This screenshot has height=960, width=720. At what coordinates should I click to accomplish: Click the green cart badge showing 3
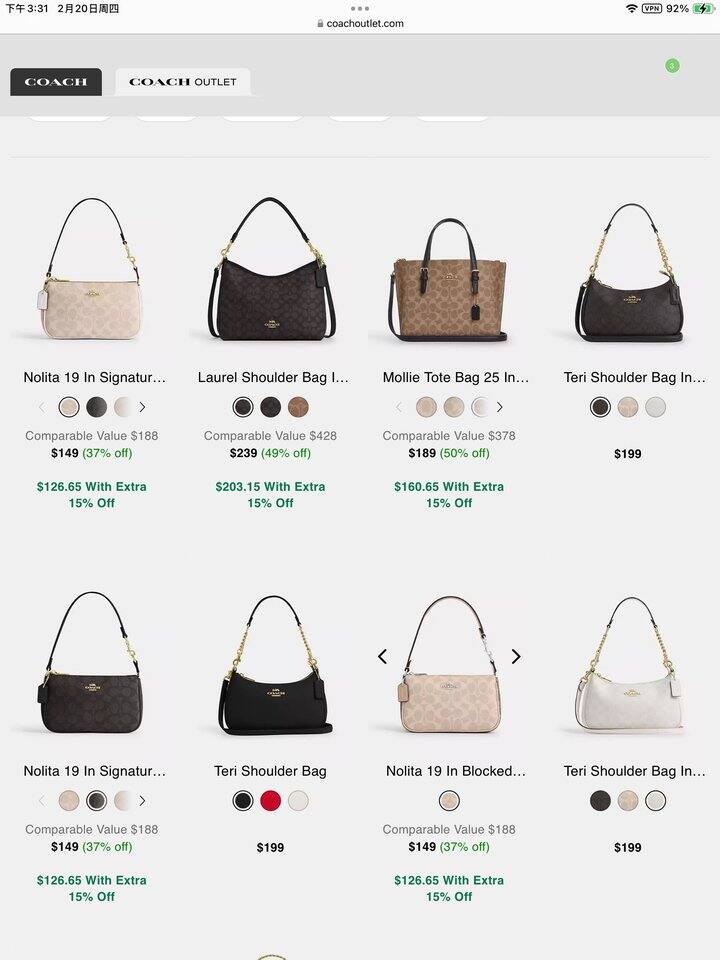(672, 66)
